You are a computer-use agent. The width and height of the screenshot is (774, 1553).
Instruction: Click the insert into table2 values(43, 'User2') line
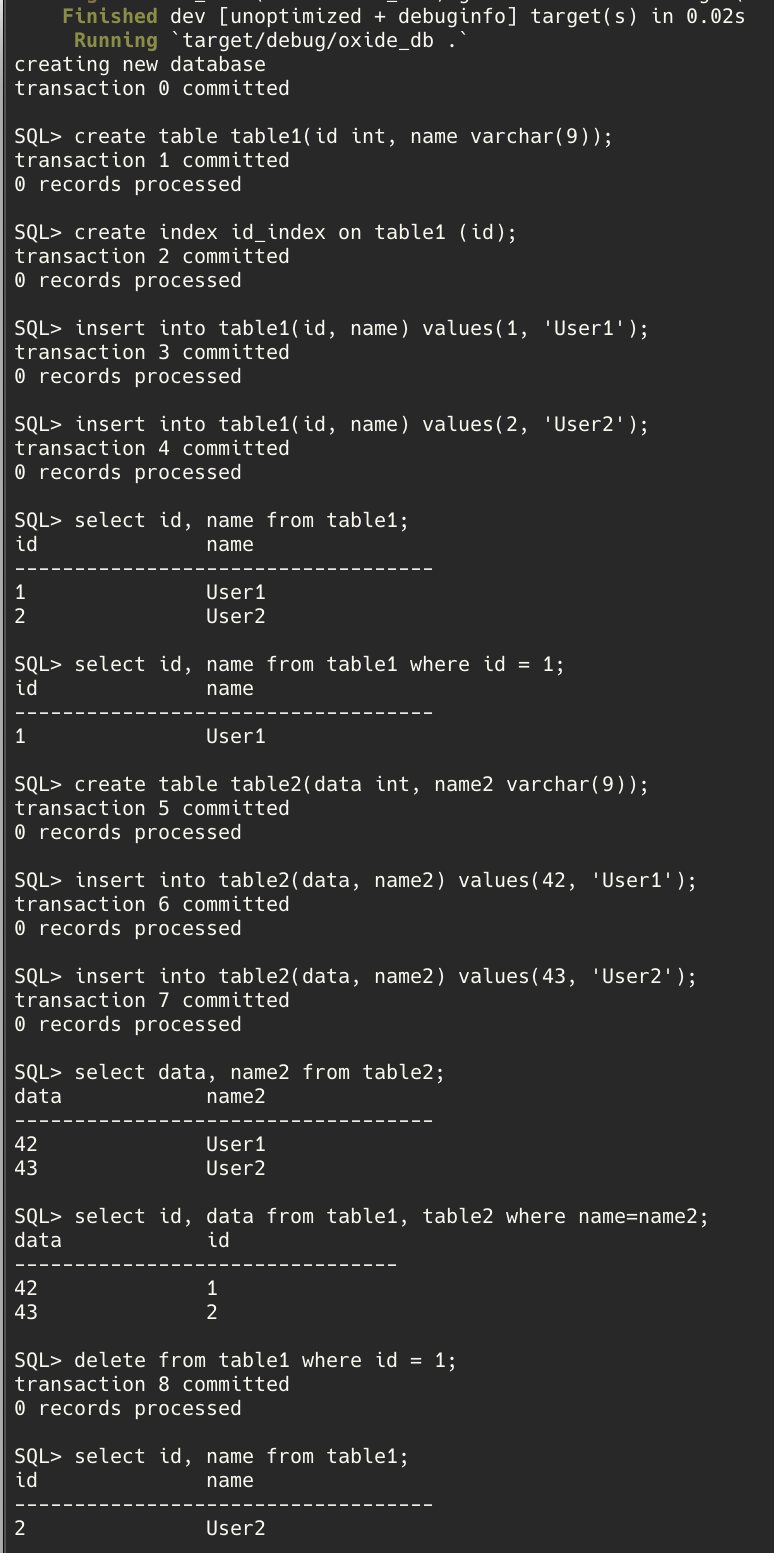(x=355, y=976)
